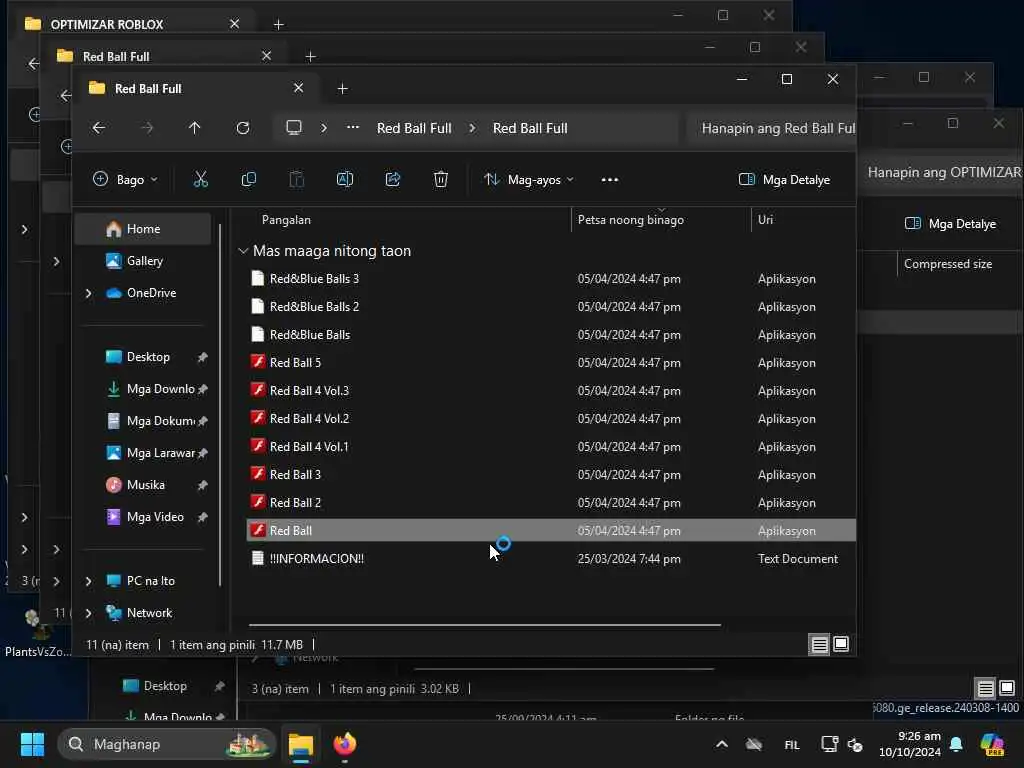Open Firefox from the taskbar
Screen dimensions: 1024x768
click(x=345, y=744)
